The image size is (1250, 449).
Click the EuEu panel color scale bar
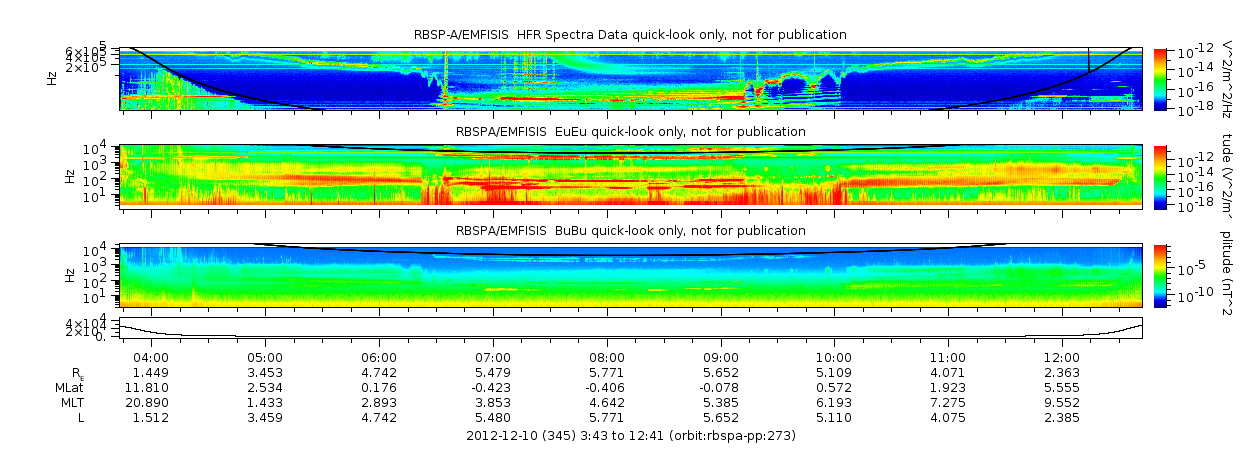(1160, 175)
